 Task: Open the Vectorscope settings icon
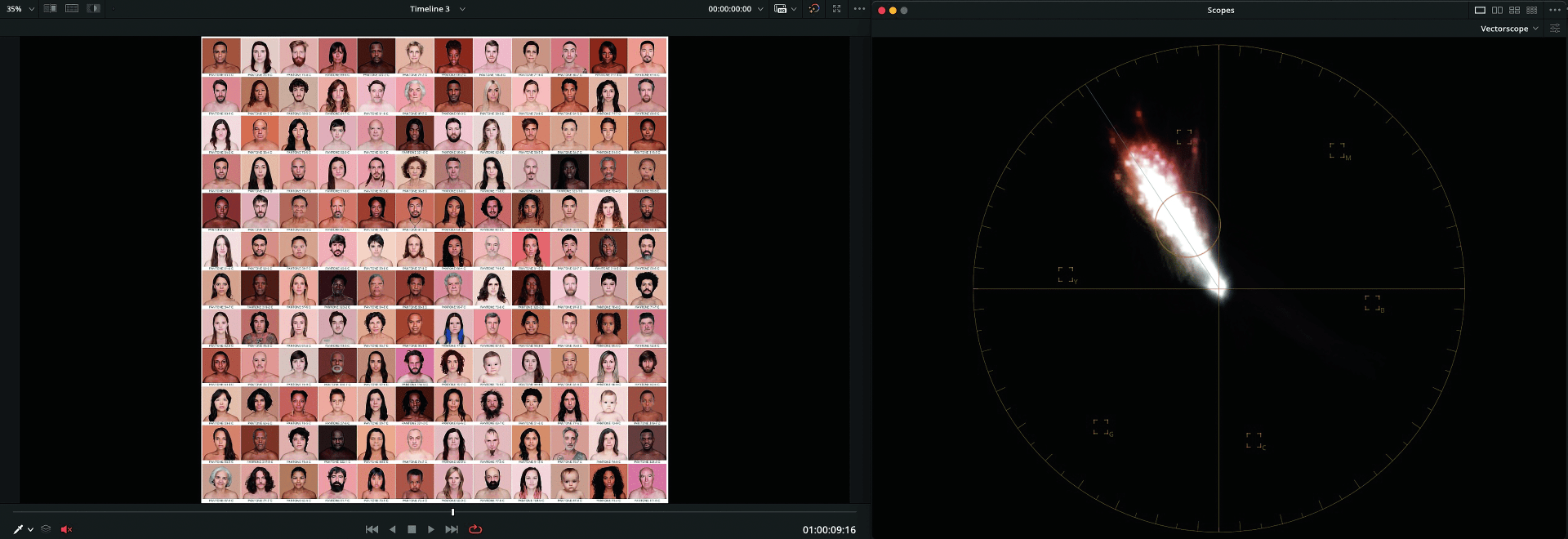click(x=1555, y=29)
